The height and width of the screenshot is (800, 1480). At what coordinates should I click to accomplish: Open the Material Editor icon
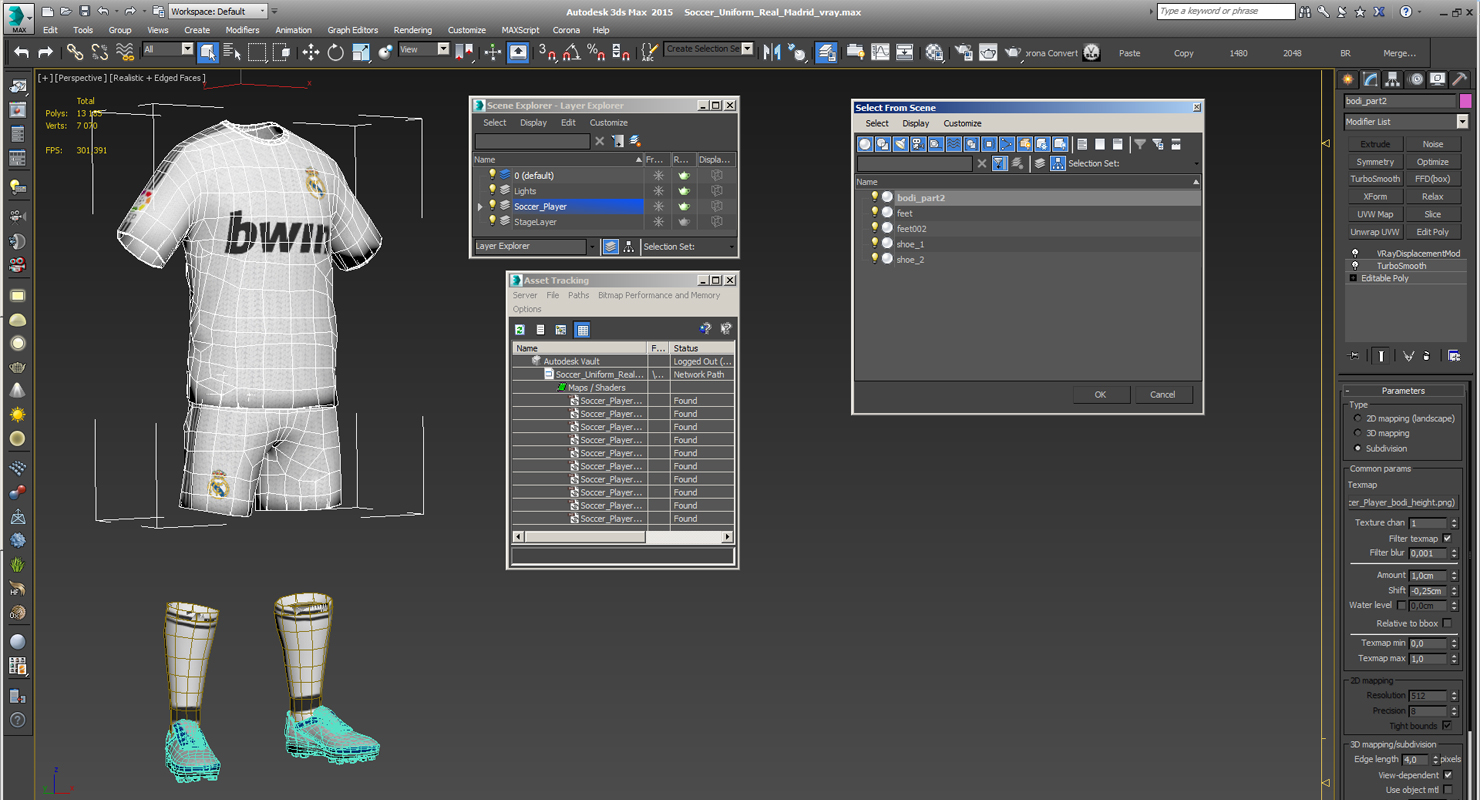coord(934,52)
